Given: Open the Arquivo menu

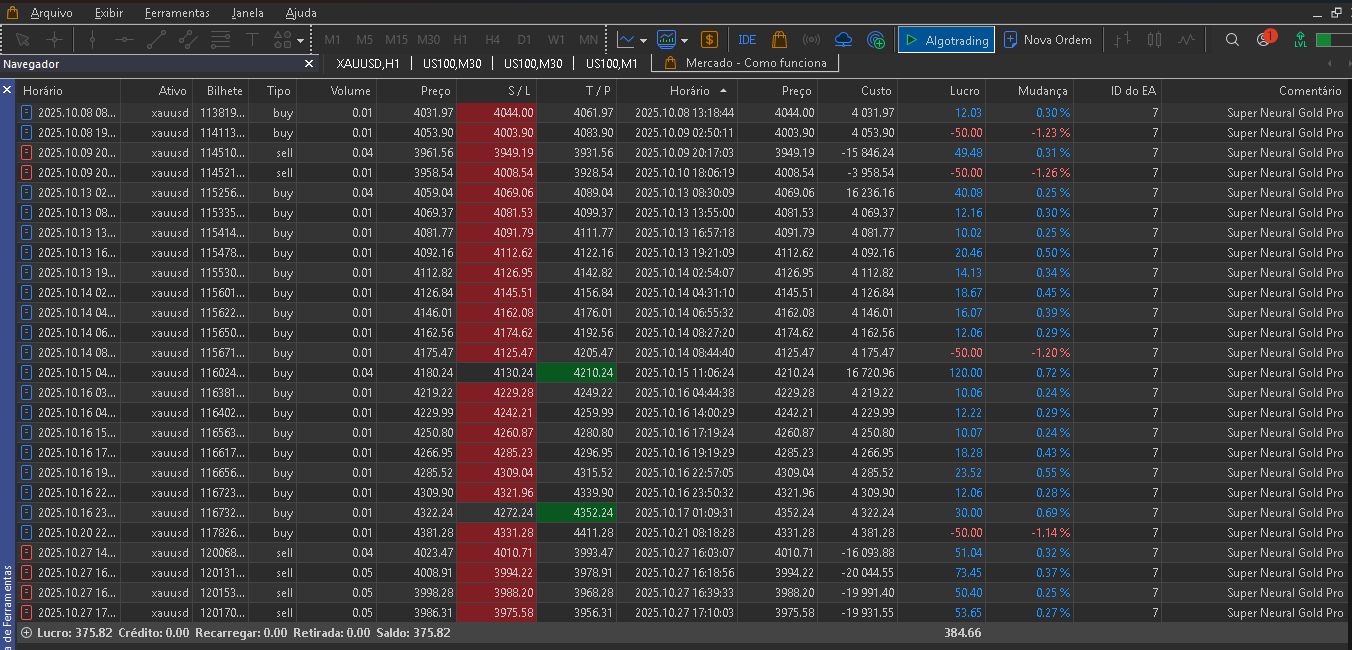Looking at the screenshot, I should pos(51,13).
